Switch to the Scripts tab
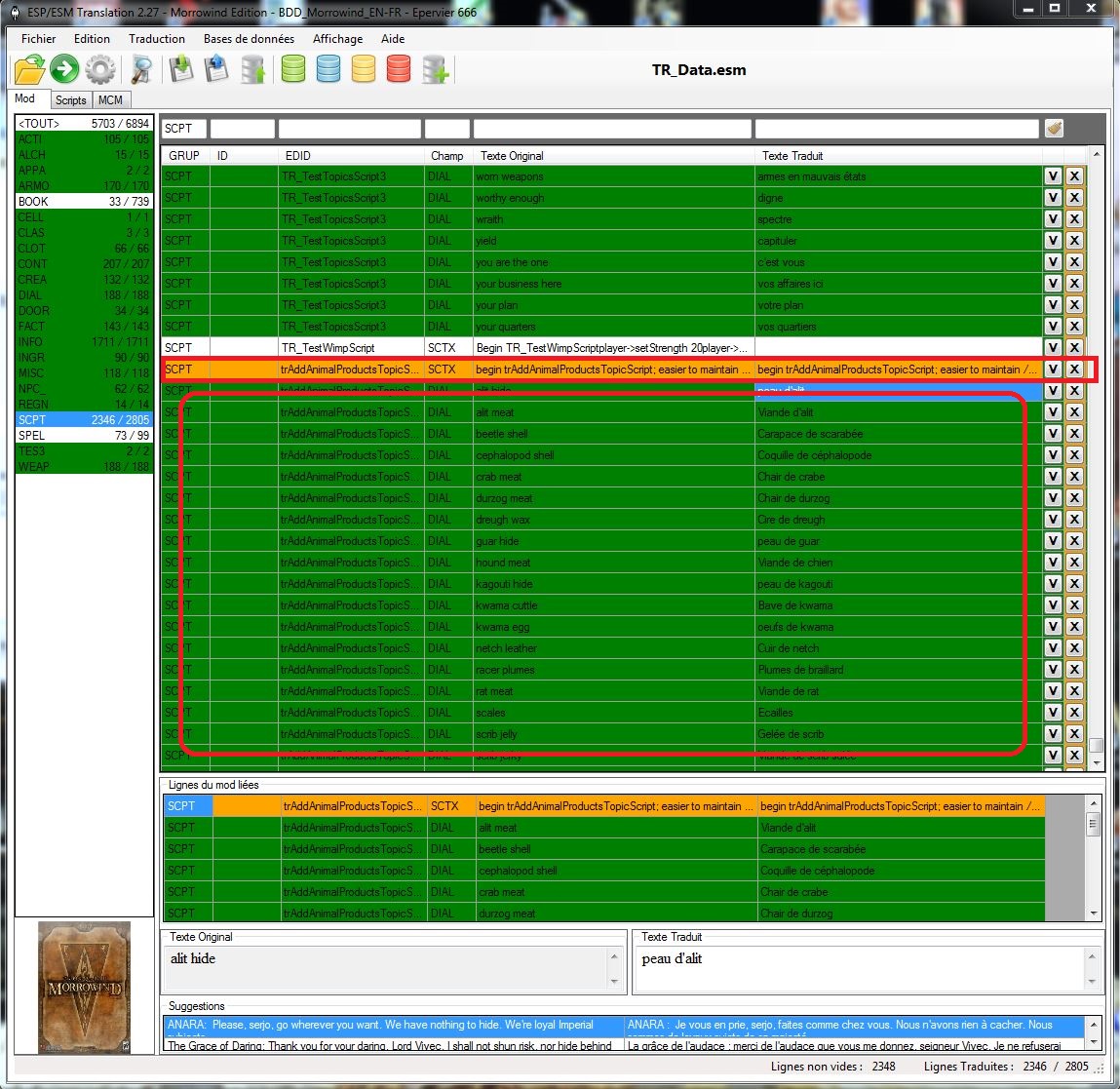 coord(70,99)
